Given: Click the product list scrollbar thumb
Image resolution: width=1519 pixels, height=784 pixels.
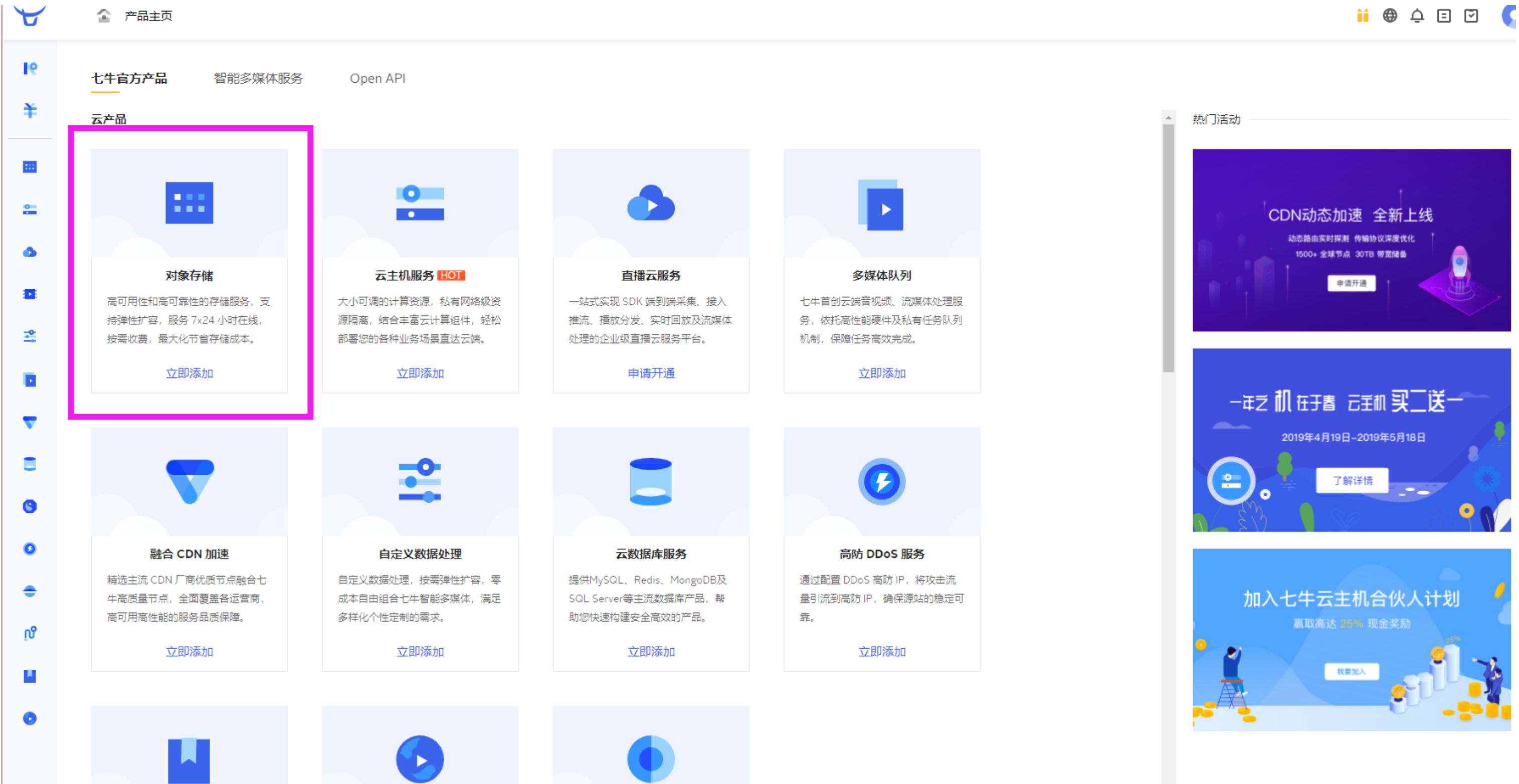Looking at the screenshot, I should point(1168,248).
